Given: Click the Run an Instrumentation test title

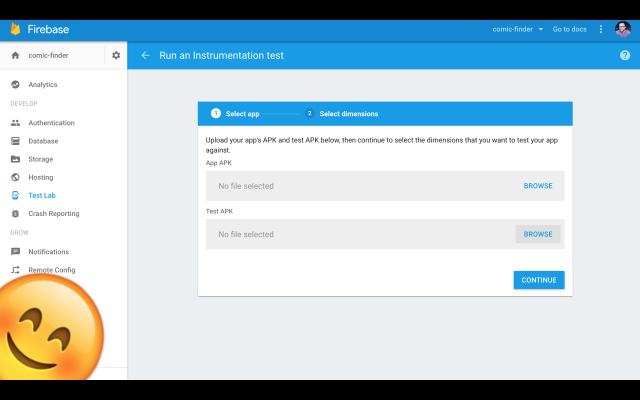Looking at the screenshot, I should [x=221, y=55].
